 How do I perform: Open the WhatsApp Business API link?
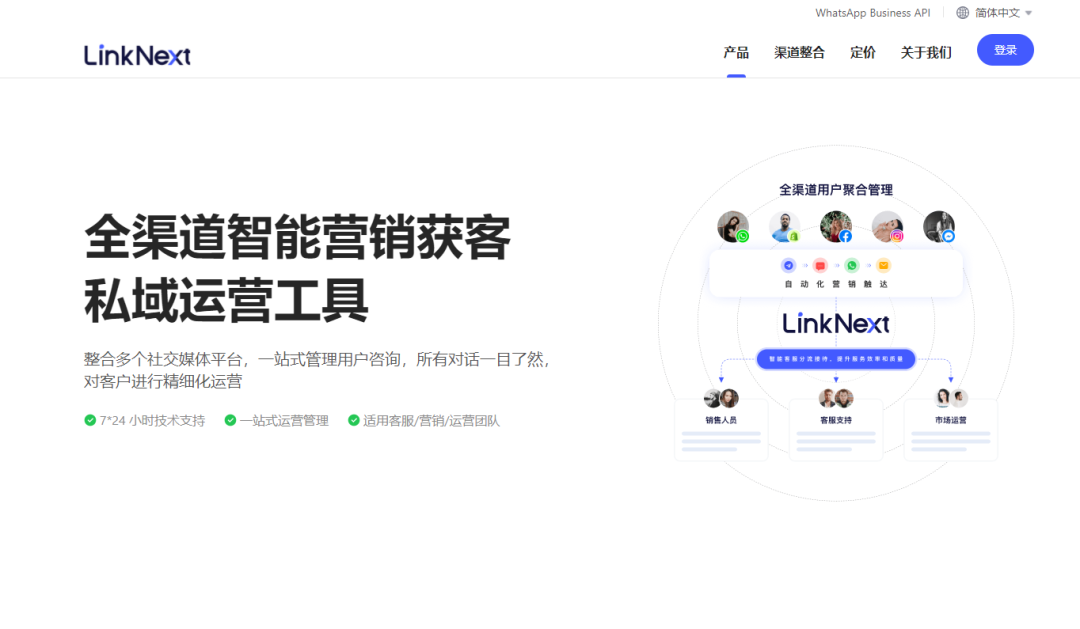[x=872, y=13]
